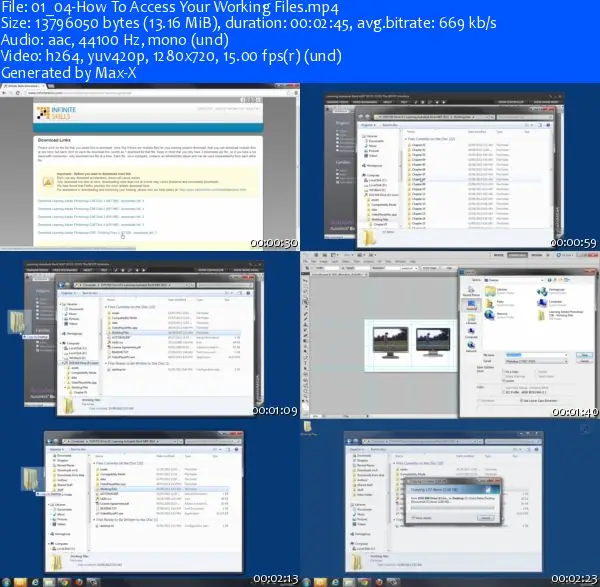Open Internet Explorer from 00:02:13 frame taskbar

(35, 582)
